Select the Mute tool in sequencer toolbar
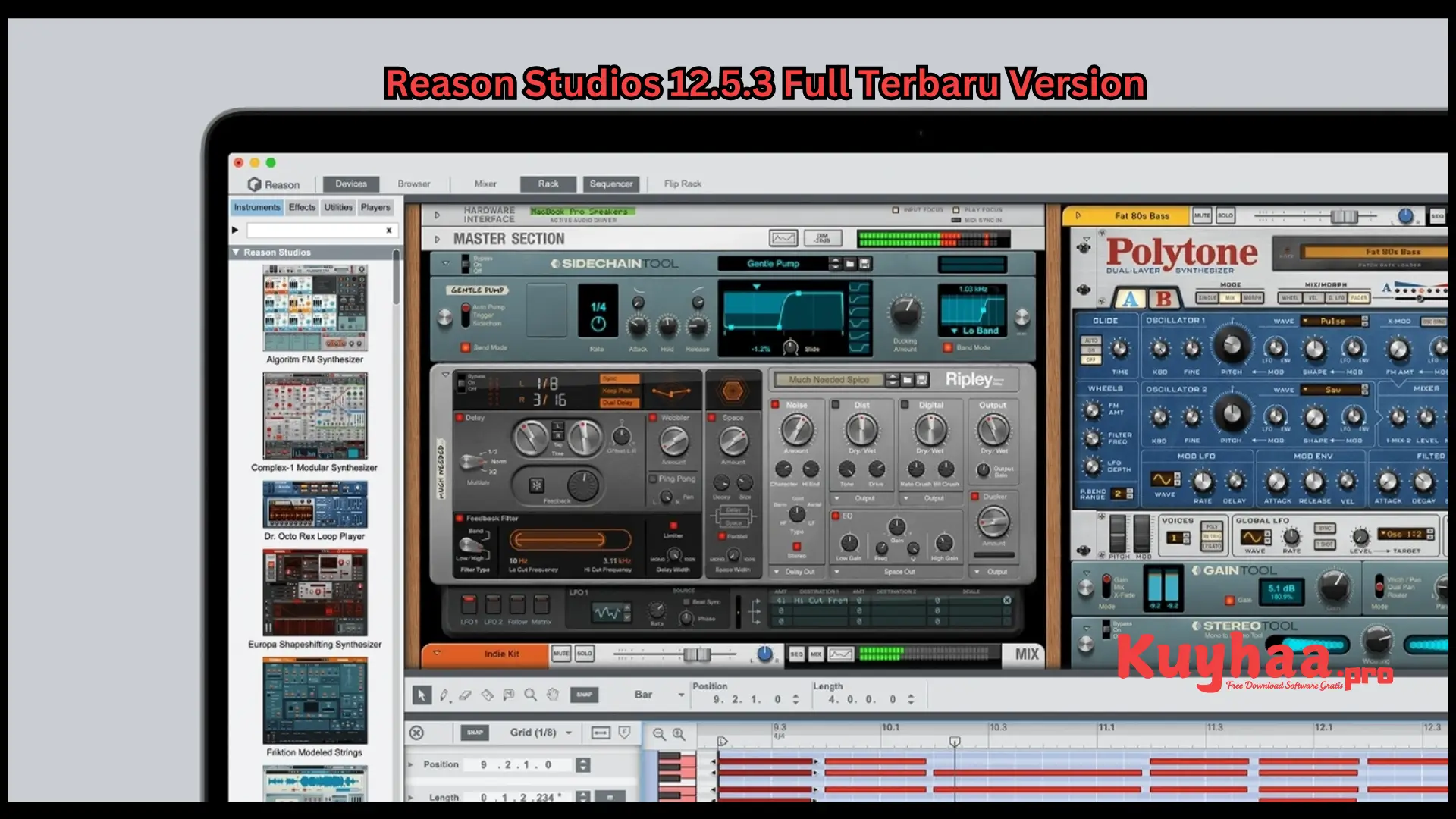The image size is (1456, 819). tap(509, 695)
